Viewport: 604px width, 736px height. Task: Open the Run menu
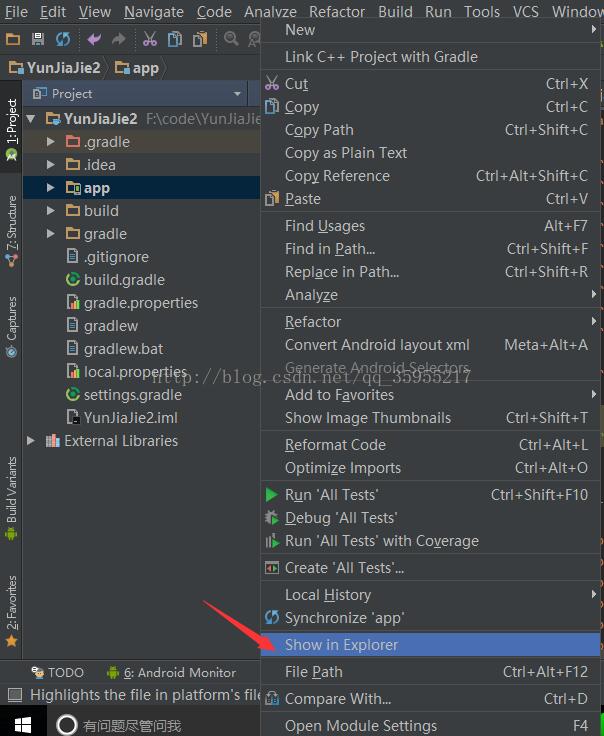point(438,11)
